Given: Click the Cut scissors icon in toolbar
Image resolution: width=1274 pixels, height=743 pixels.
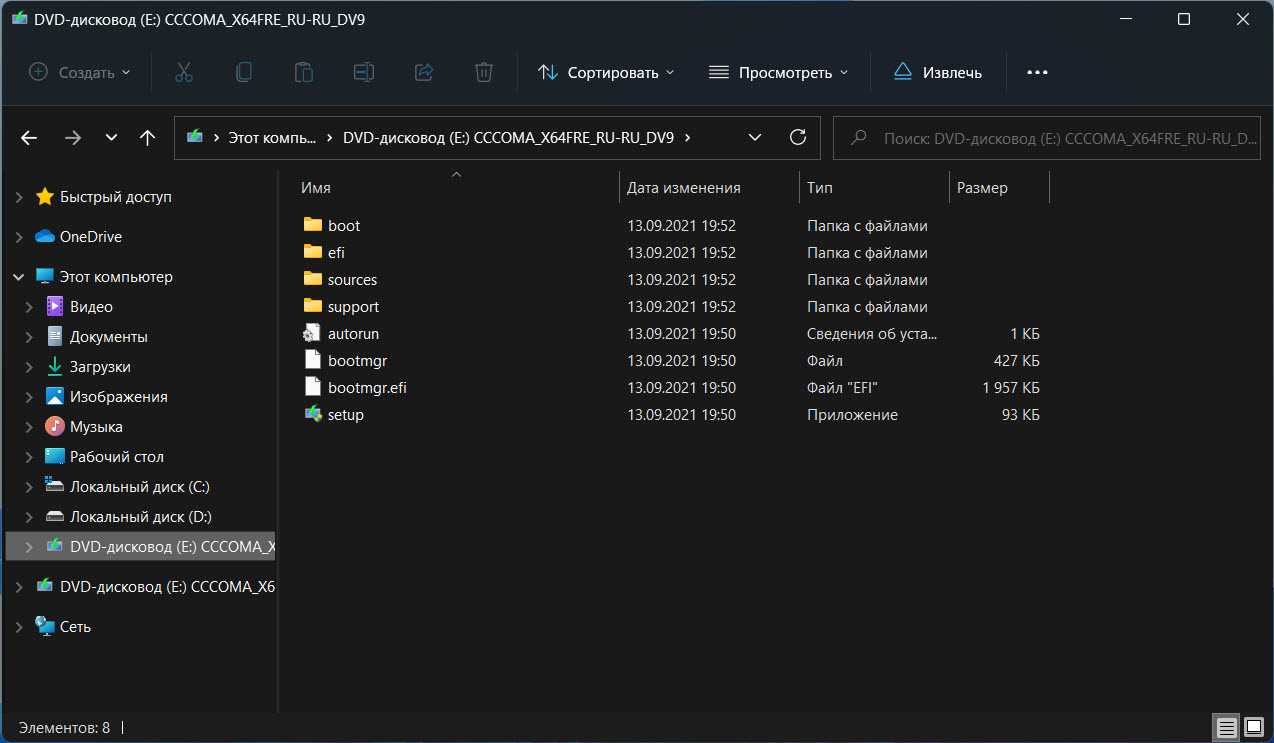Looking at the screenshot, I should coord(183,72).
